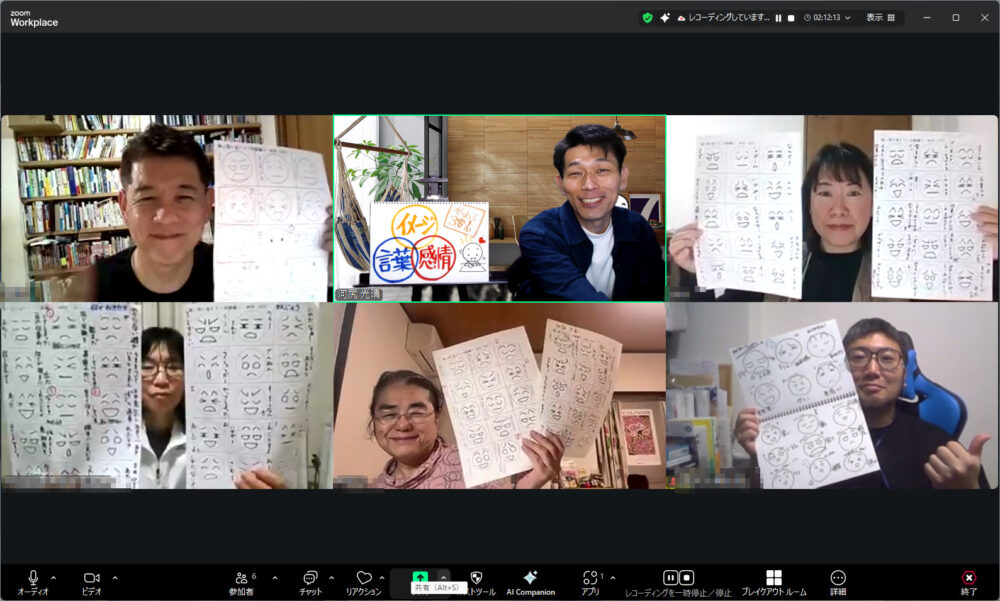Expand the arrow next to 参加者
1000x601 pixels.
(x=275, y=577)
